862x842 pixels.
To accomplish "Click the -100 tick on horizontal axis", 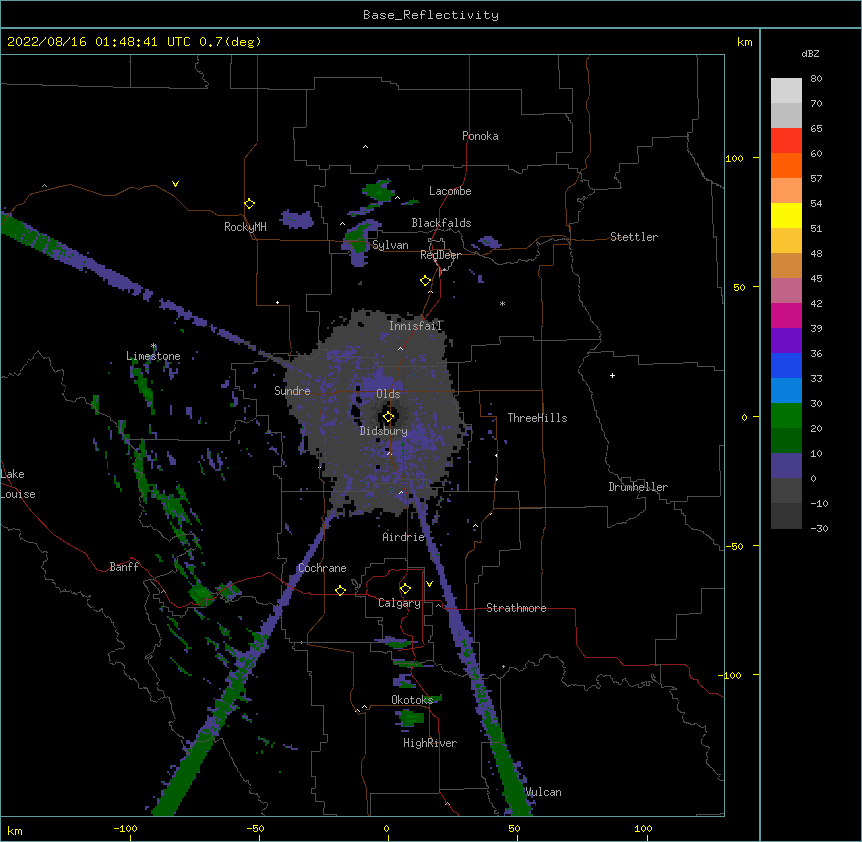I will (125, 828).
